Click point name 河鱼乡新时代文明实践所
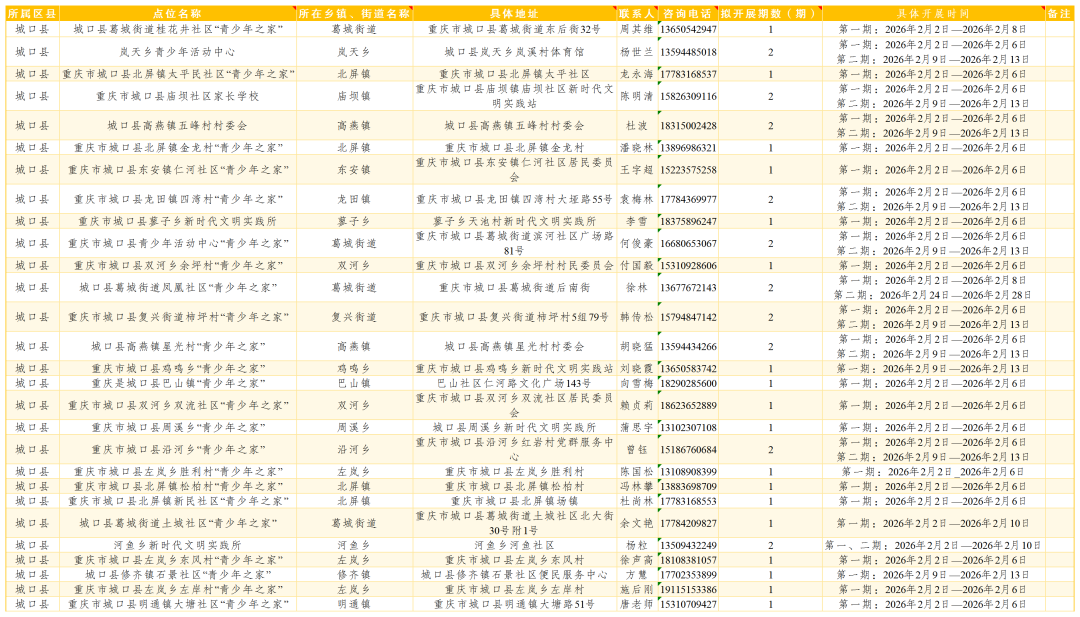Viewport: 1080px width, 617px height. tap(177, 545)
